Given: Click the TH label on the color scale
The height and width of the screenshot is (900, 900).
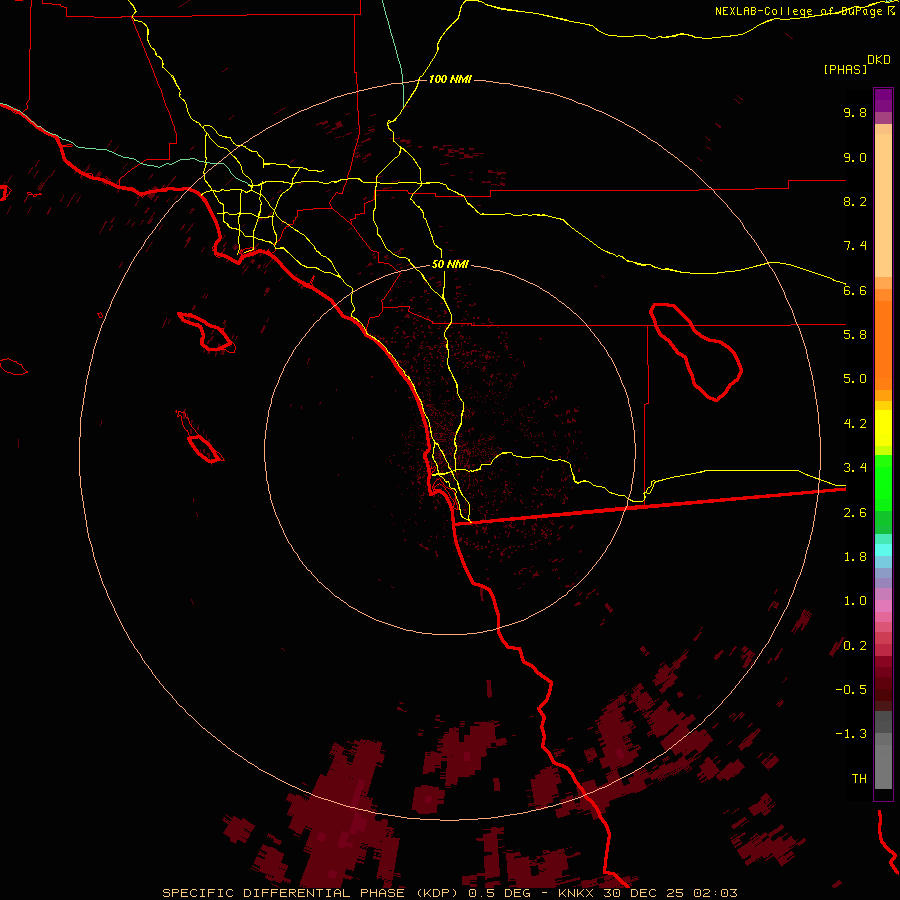Looking at the screenshot, I should point(859,779).
